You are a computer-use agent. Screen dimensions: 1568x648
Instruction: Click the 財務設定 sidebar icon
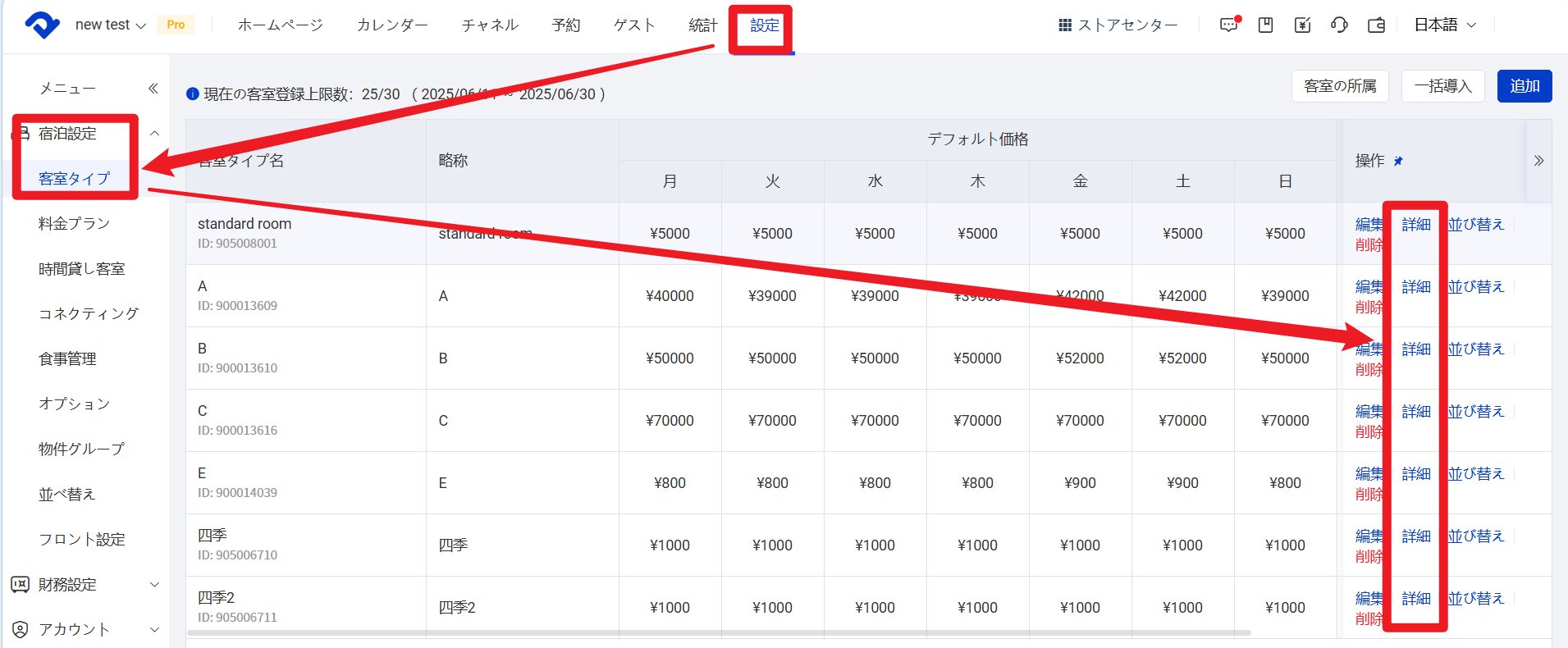[x=21, y=584]
